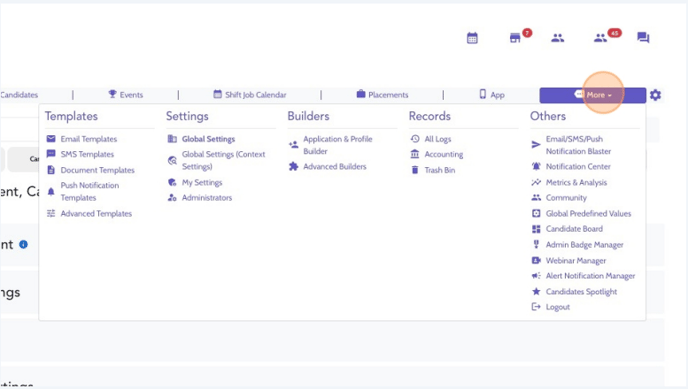
Task: Click the settings gear icon beside More
Action: click(x=655, y=95)
